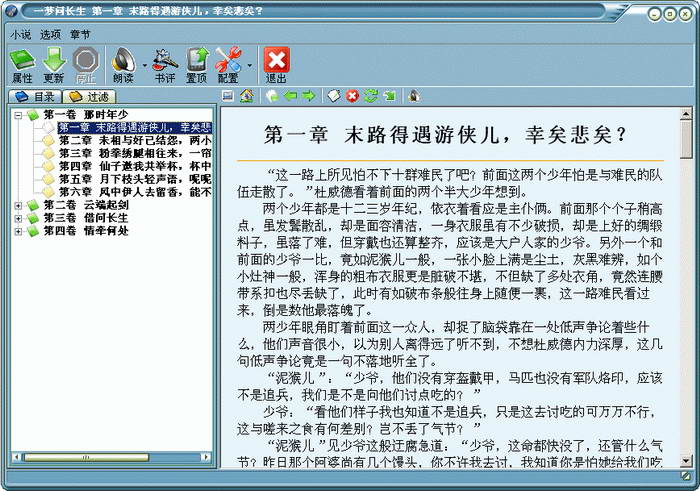Screen dimensions: 700x491
Task: Click the green refresh arrows icon
Action: 371,96
